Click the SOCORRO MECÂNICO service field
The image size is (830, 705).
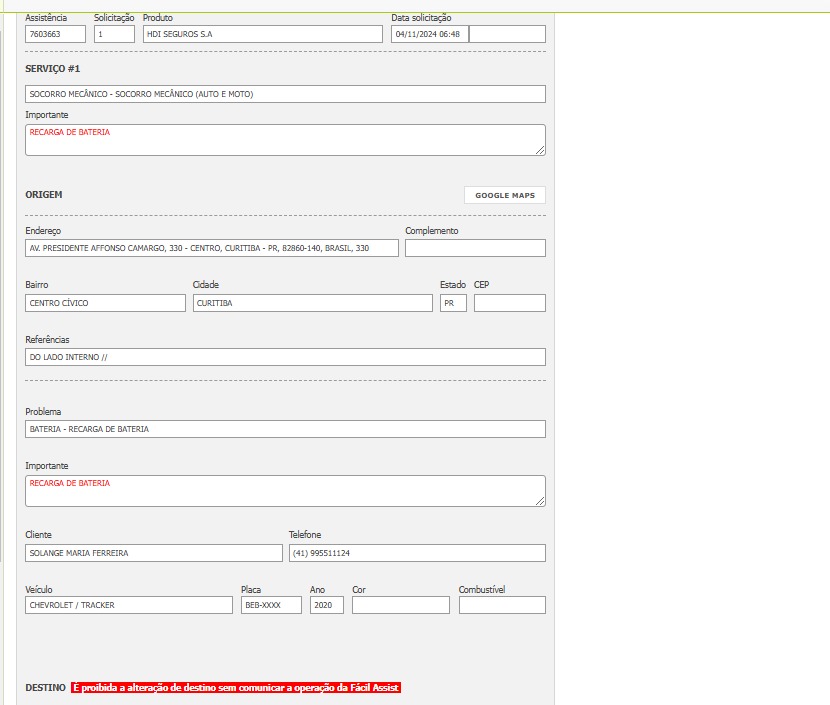point(285,94)
